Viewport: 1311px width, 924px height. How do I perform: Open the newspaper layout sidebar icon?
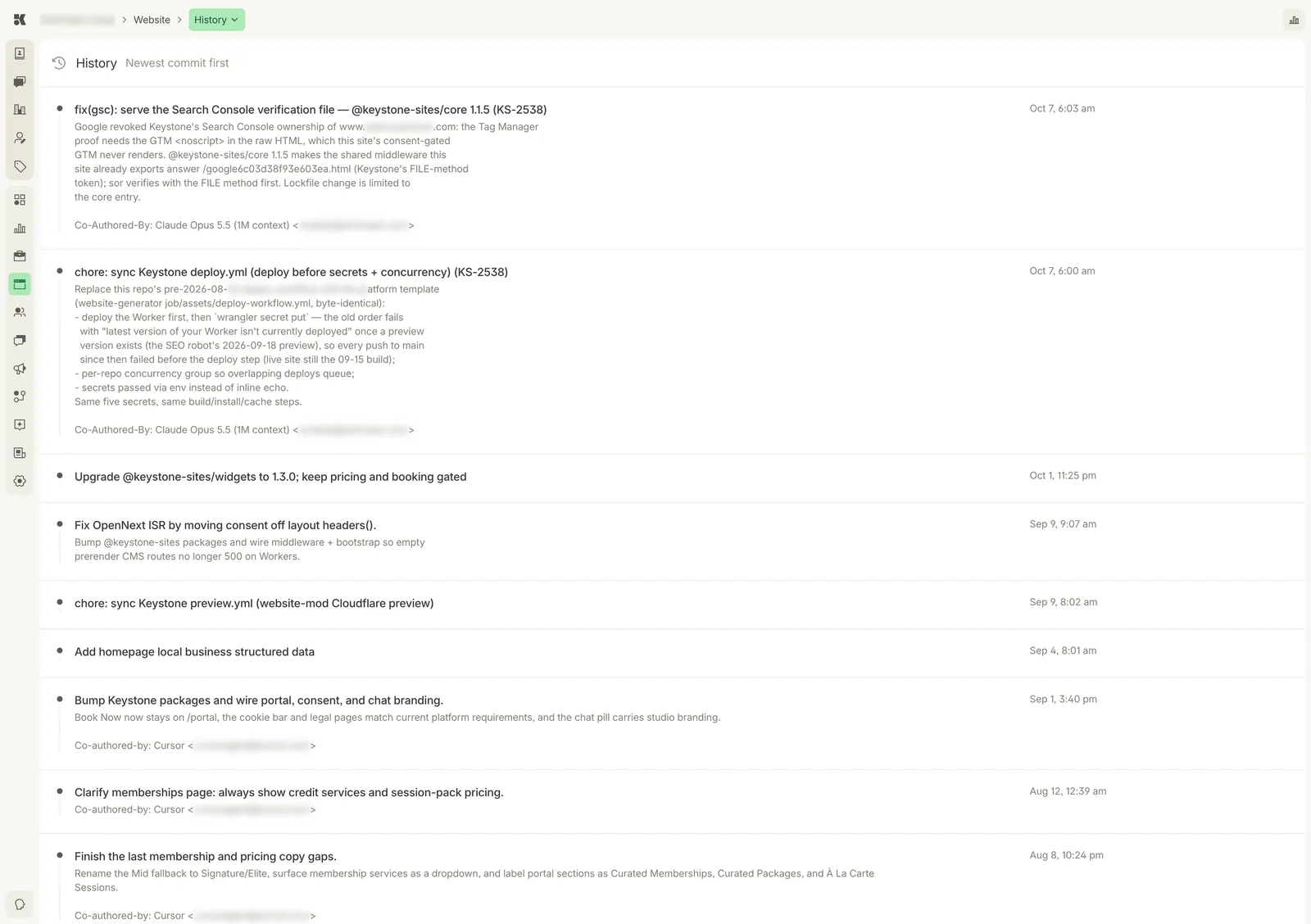(20, 453)
